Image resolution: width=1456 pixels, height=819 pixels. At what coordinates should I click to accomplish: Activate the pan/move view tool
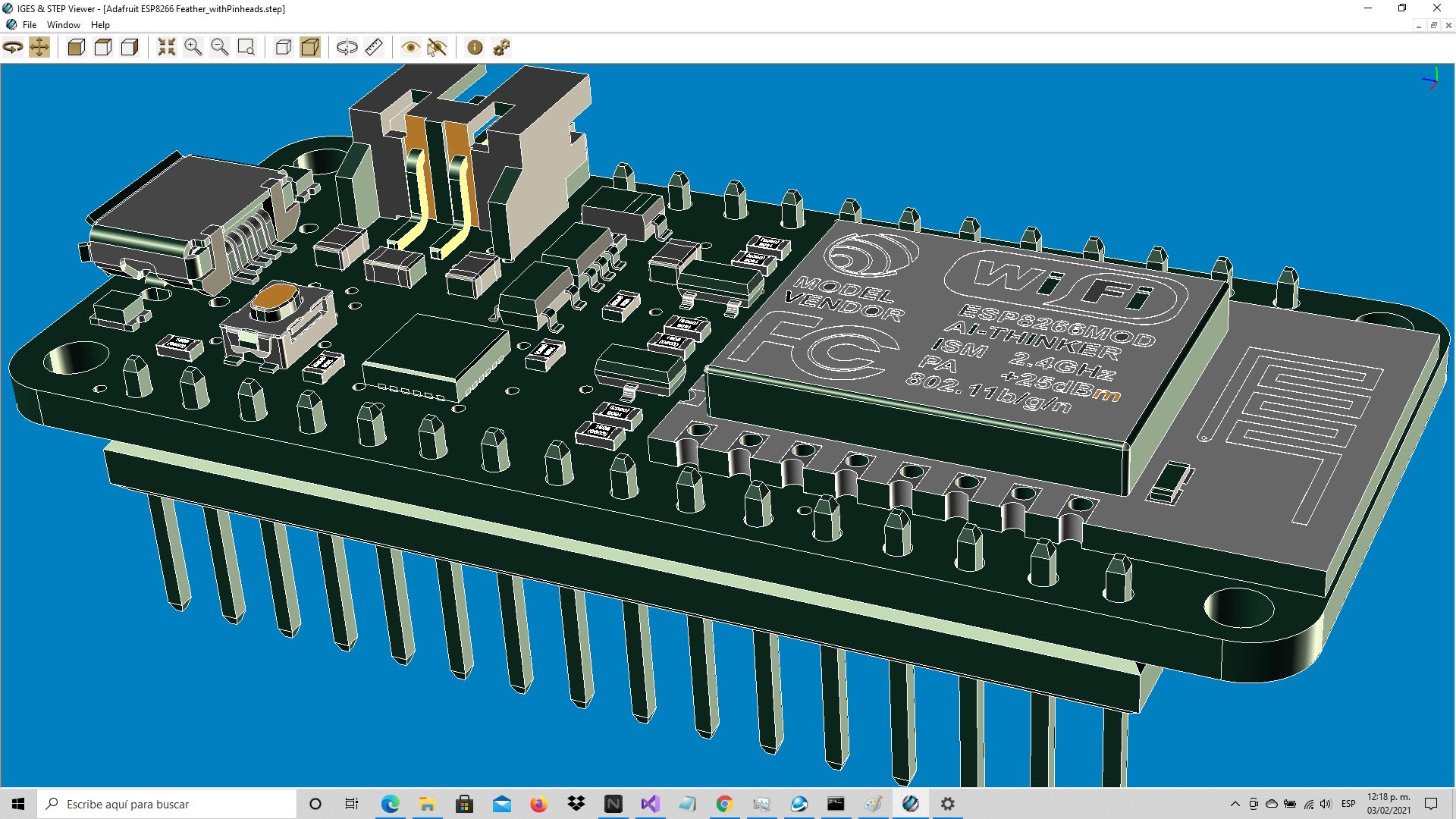39,48
